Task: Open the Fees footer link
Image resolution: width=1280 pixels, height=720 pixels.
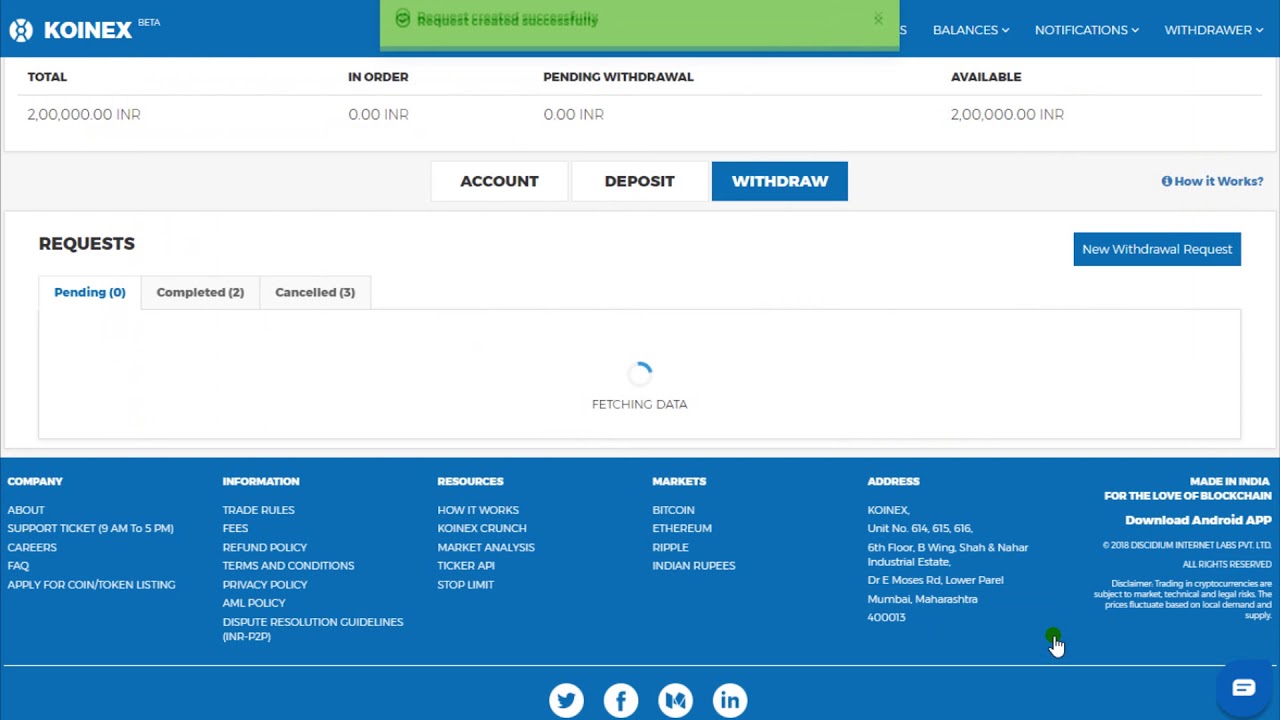Action: 235,528
